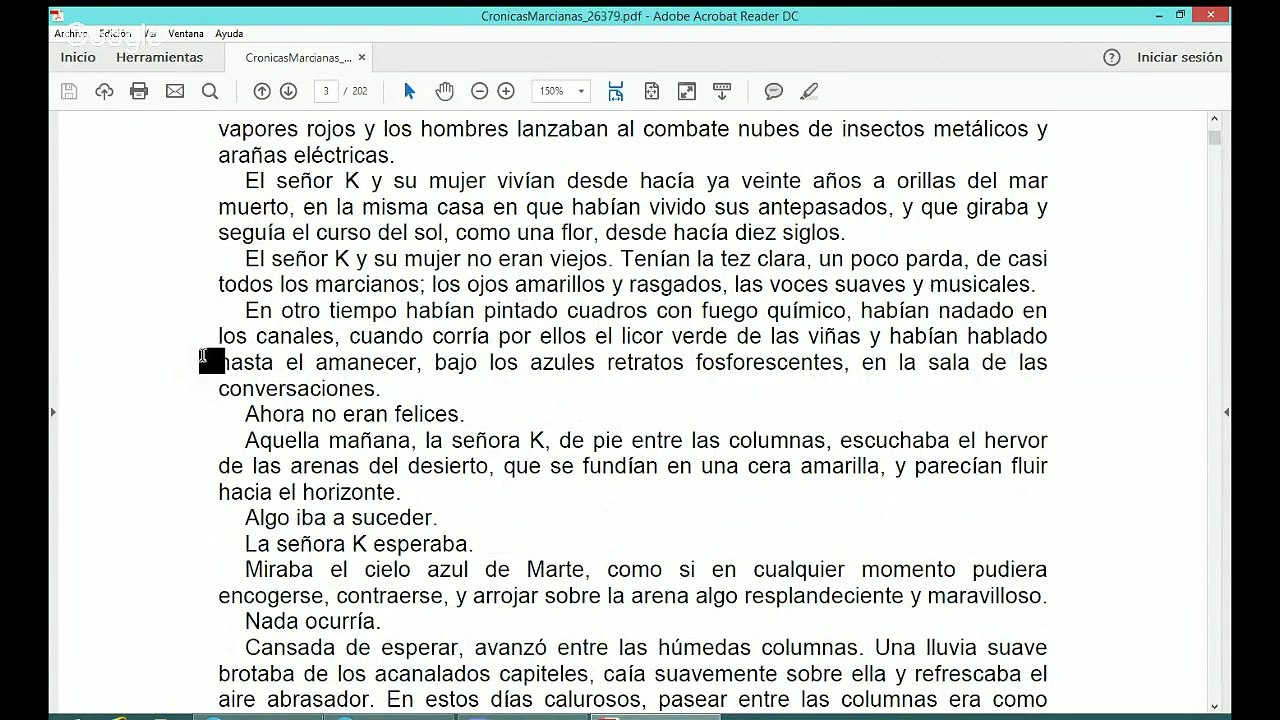
Task: Enter full screen mode icon
Action: click(x=687, y=91)
